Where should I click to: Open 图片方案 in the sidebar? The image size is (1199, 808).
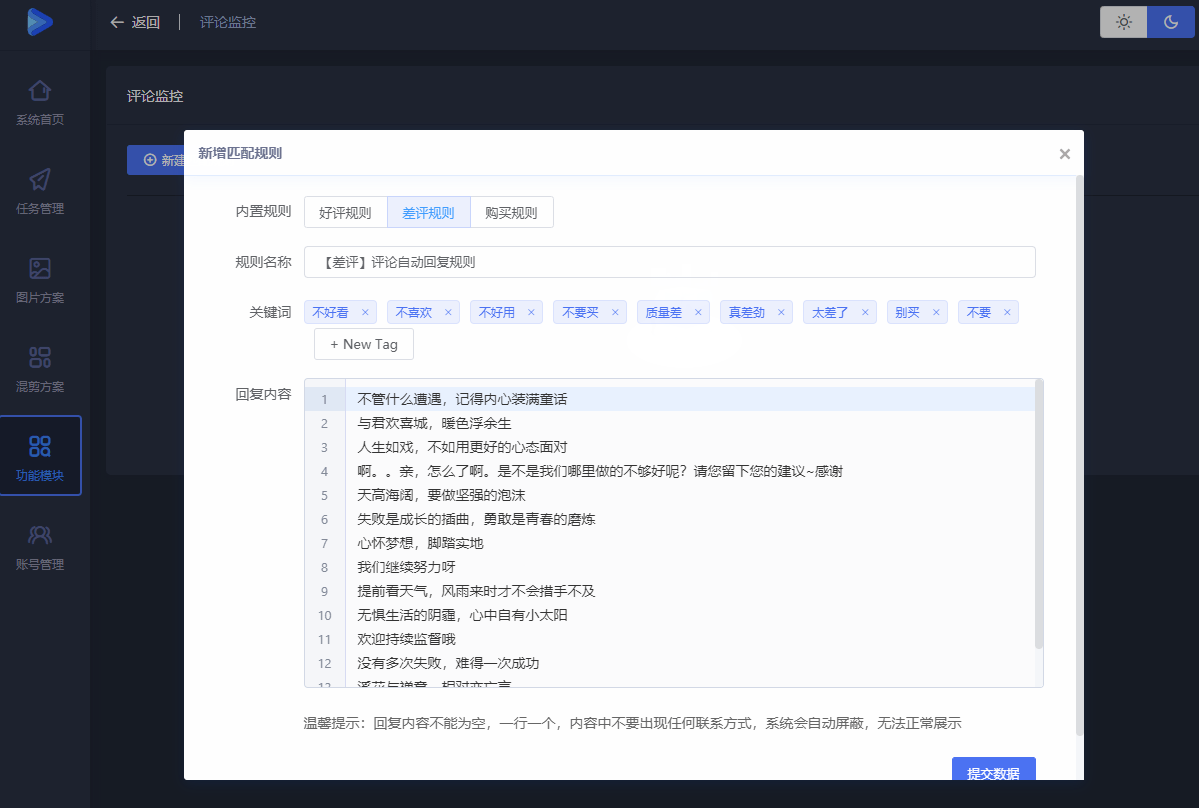(40, 281)
